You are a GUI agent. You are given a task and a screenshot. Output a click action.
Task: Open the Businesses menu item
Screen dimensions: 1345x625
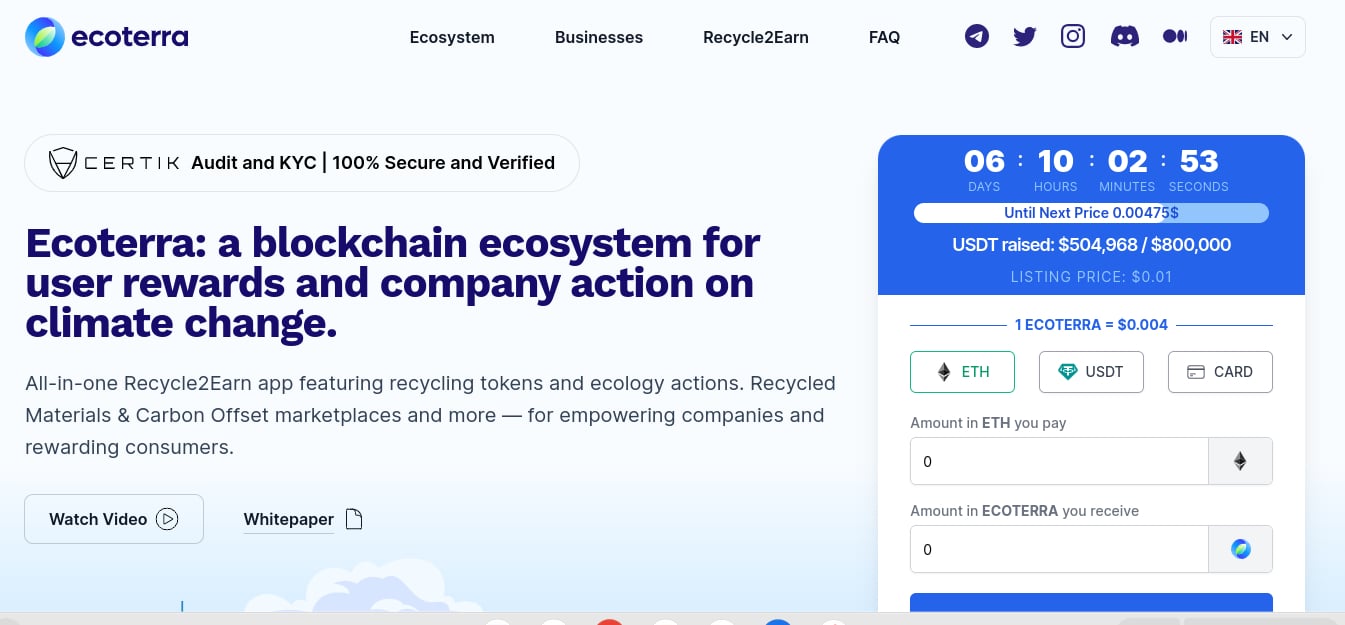click(599, 37)
